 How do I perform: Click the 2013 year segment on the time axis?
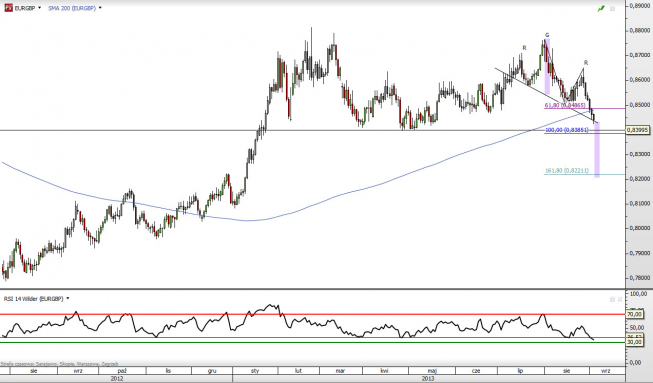[428, 378]
